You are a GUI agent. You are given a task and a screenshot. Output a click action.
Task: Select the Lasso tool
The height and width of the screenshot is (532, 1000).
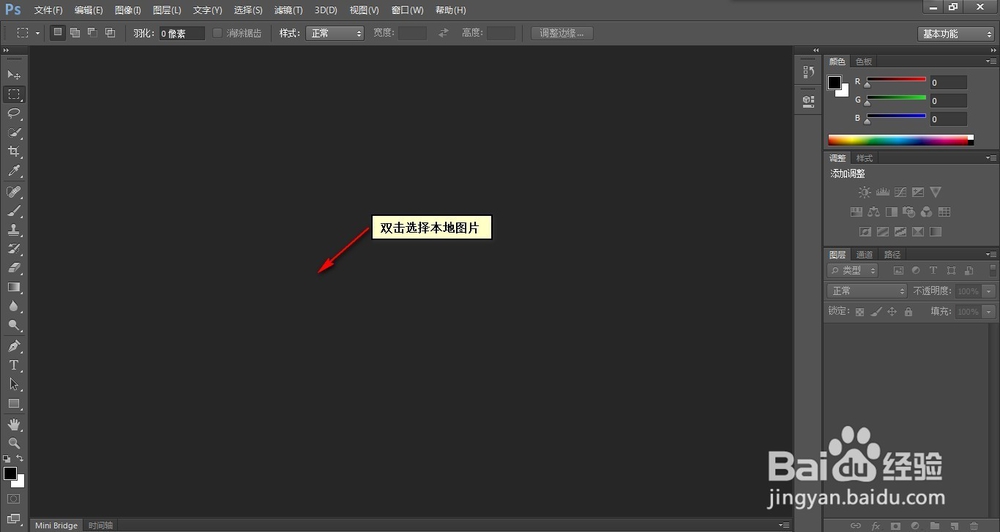tap(13, 113)
